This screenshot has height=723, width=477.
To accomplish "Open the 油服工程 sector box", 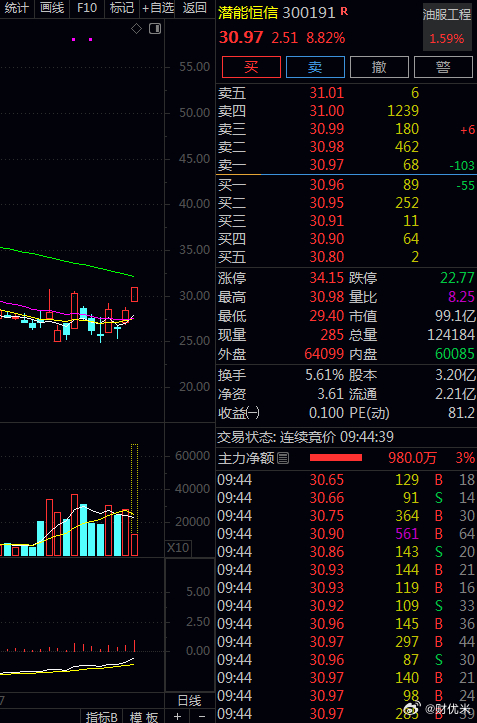I will click(447, 27).
